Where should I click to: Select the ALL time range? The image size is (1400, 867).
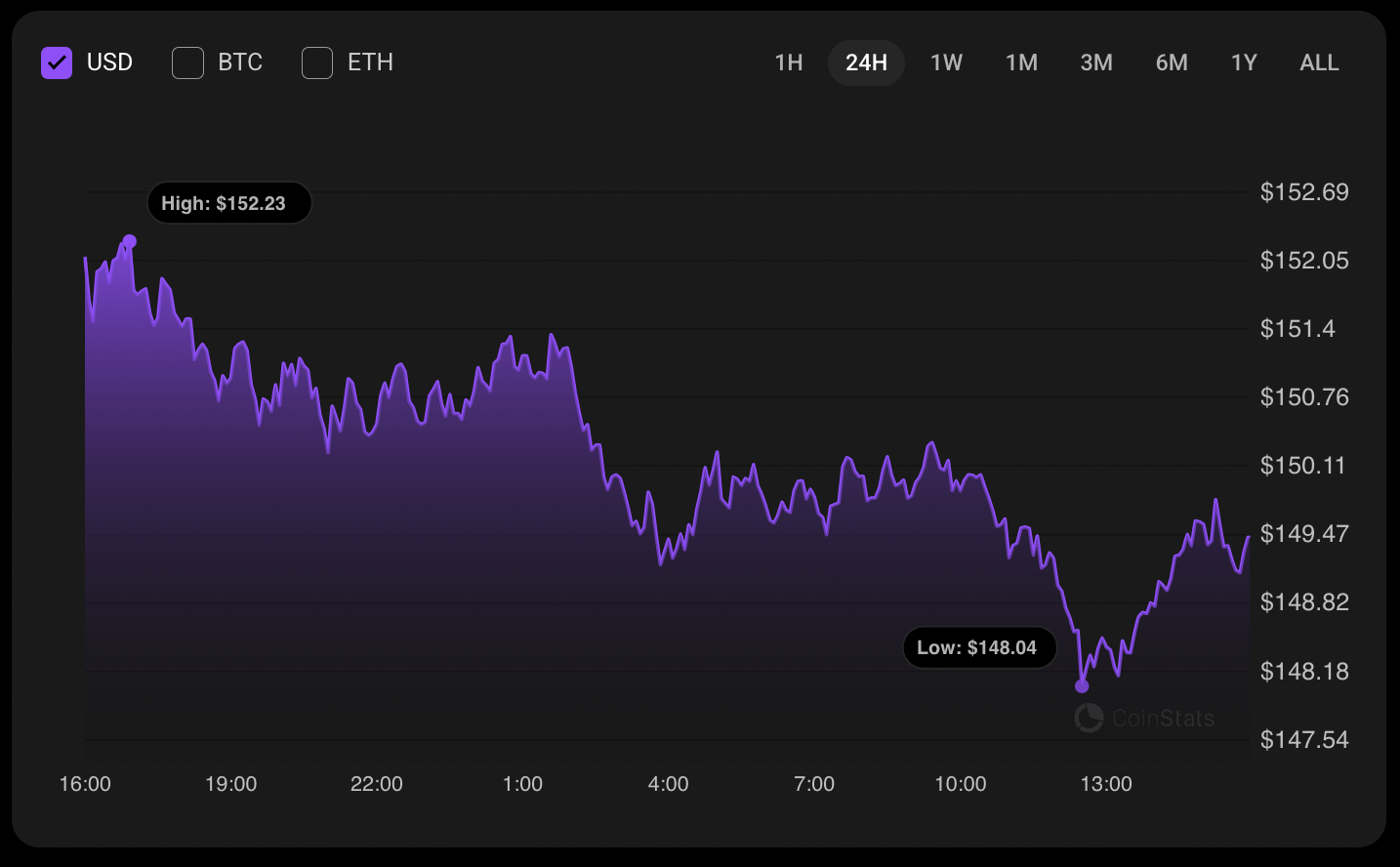1319,62
